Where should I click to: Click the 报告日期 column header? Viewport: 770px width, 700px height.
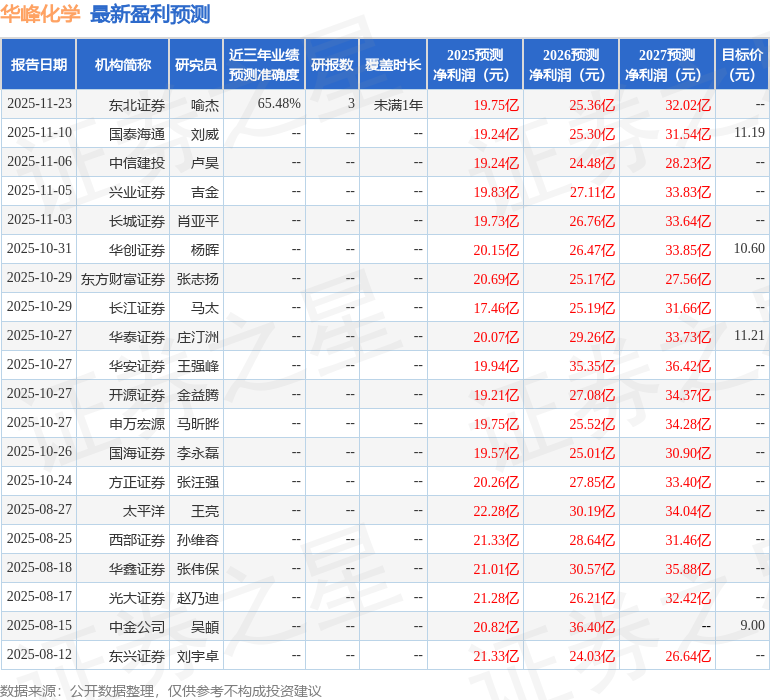coord(39,65)
